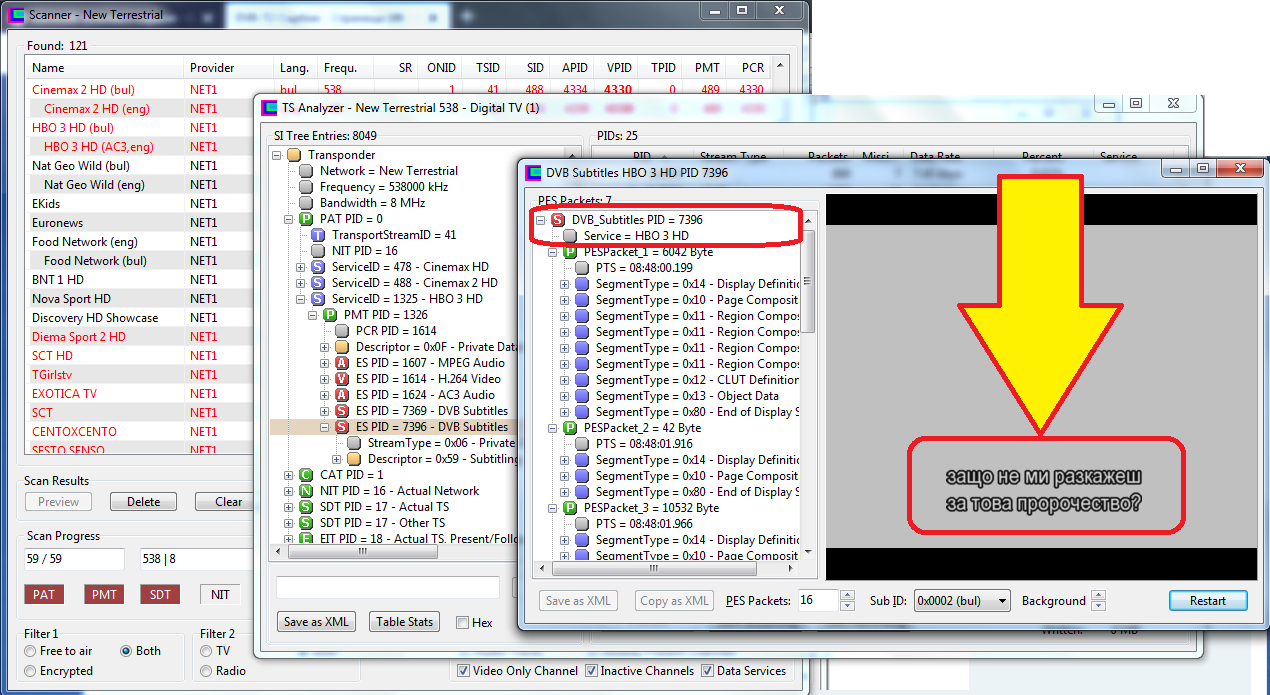Toggle Inactive Channels checkbox

click(592, 671)
